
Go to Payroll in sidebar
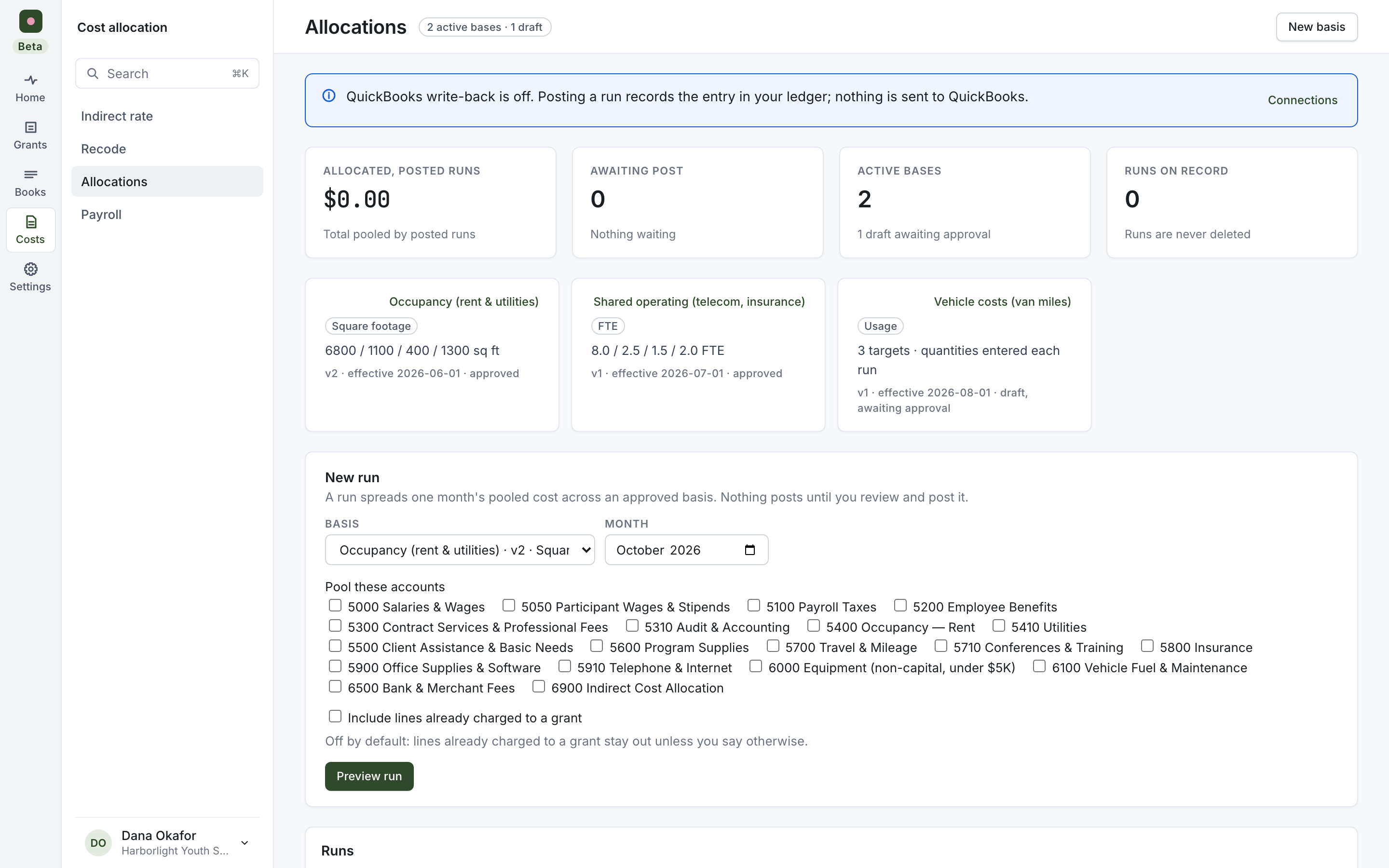(167, 214)
